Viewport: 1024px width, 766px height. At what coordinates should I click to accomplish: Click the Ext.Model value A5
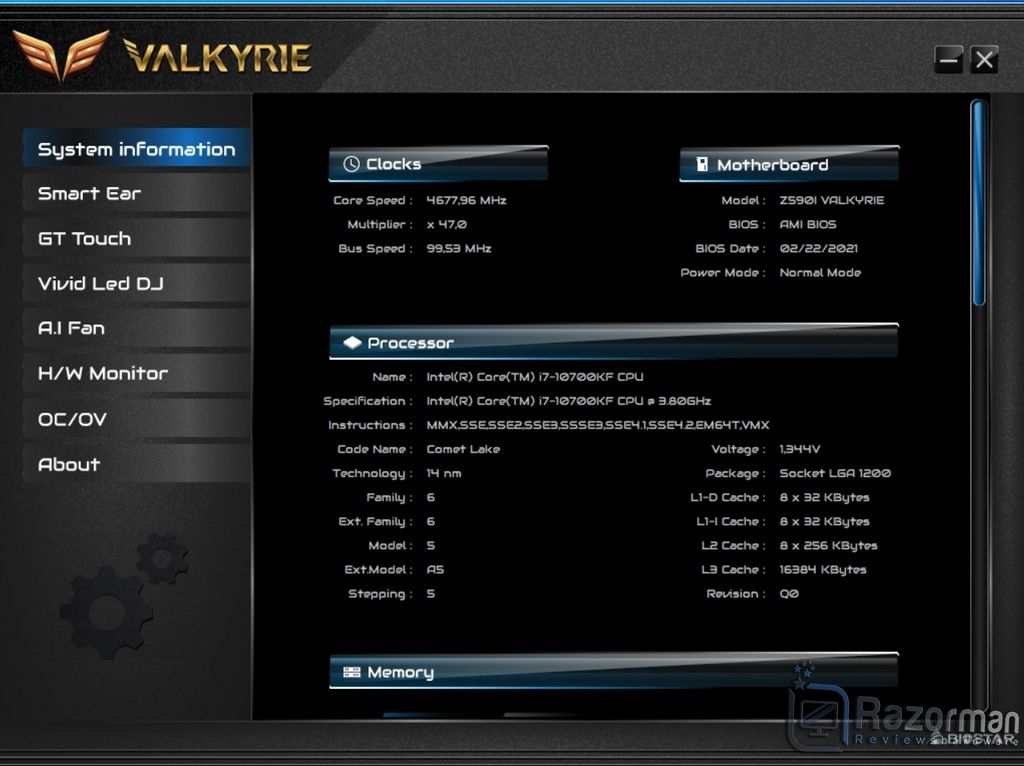435,570
